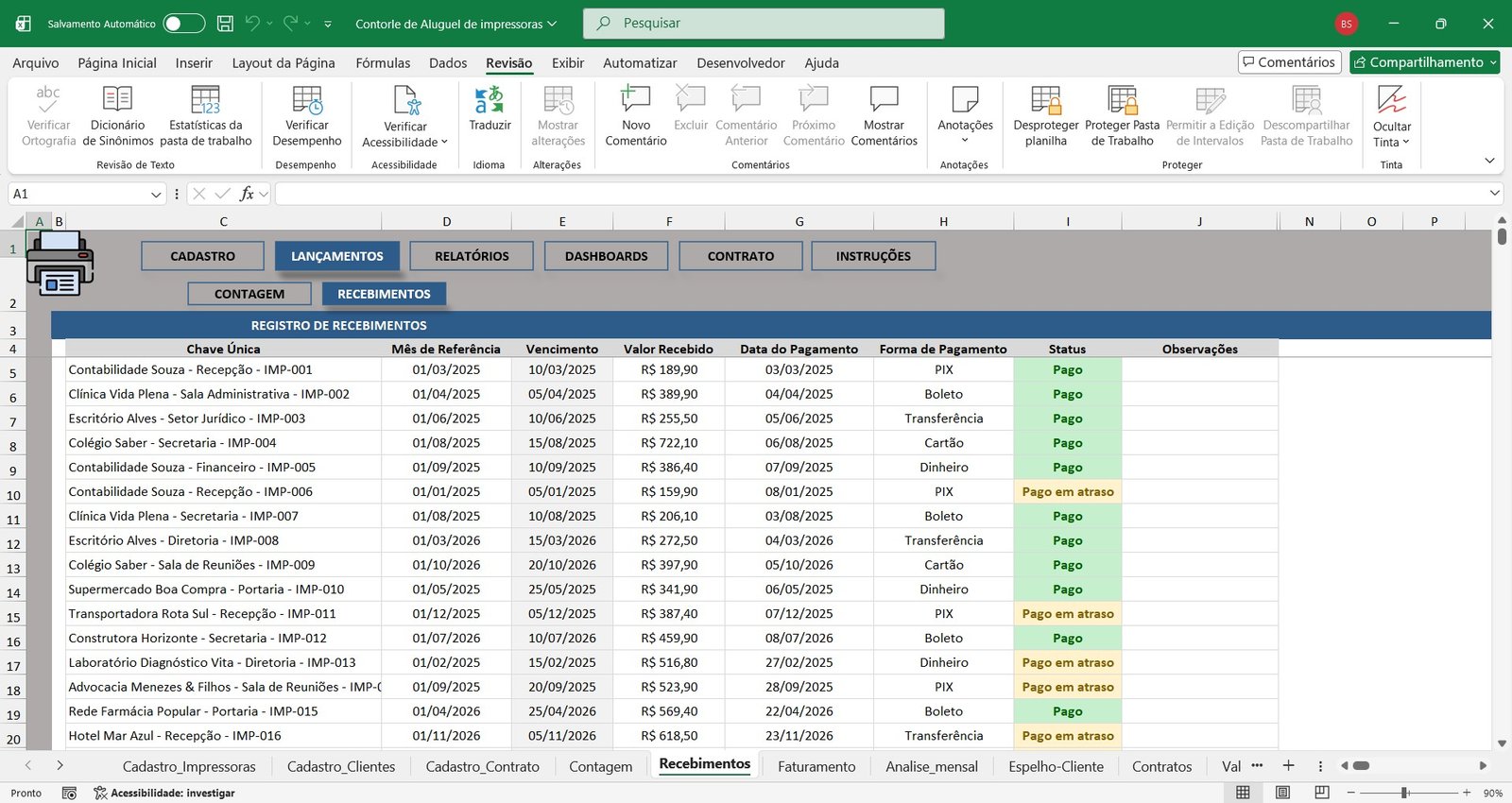1512x803 pixels.
Task: Switch to the Contagem sheet tab
Action: (601, 766)
